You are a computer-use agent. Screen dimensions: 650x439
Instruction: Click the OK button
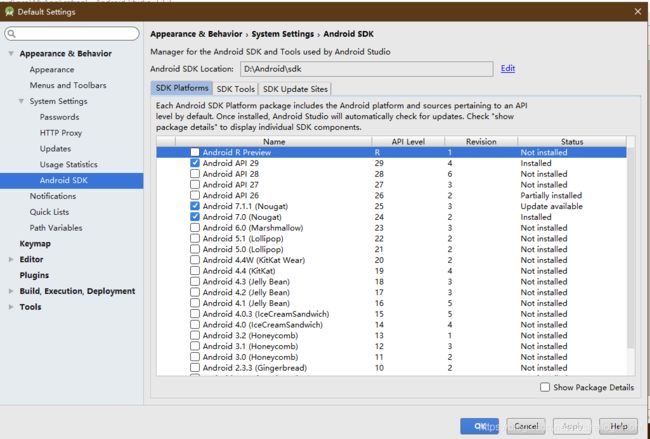tap(480, 426)
